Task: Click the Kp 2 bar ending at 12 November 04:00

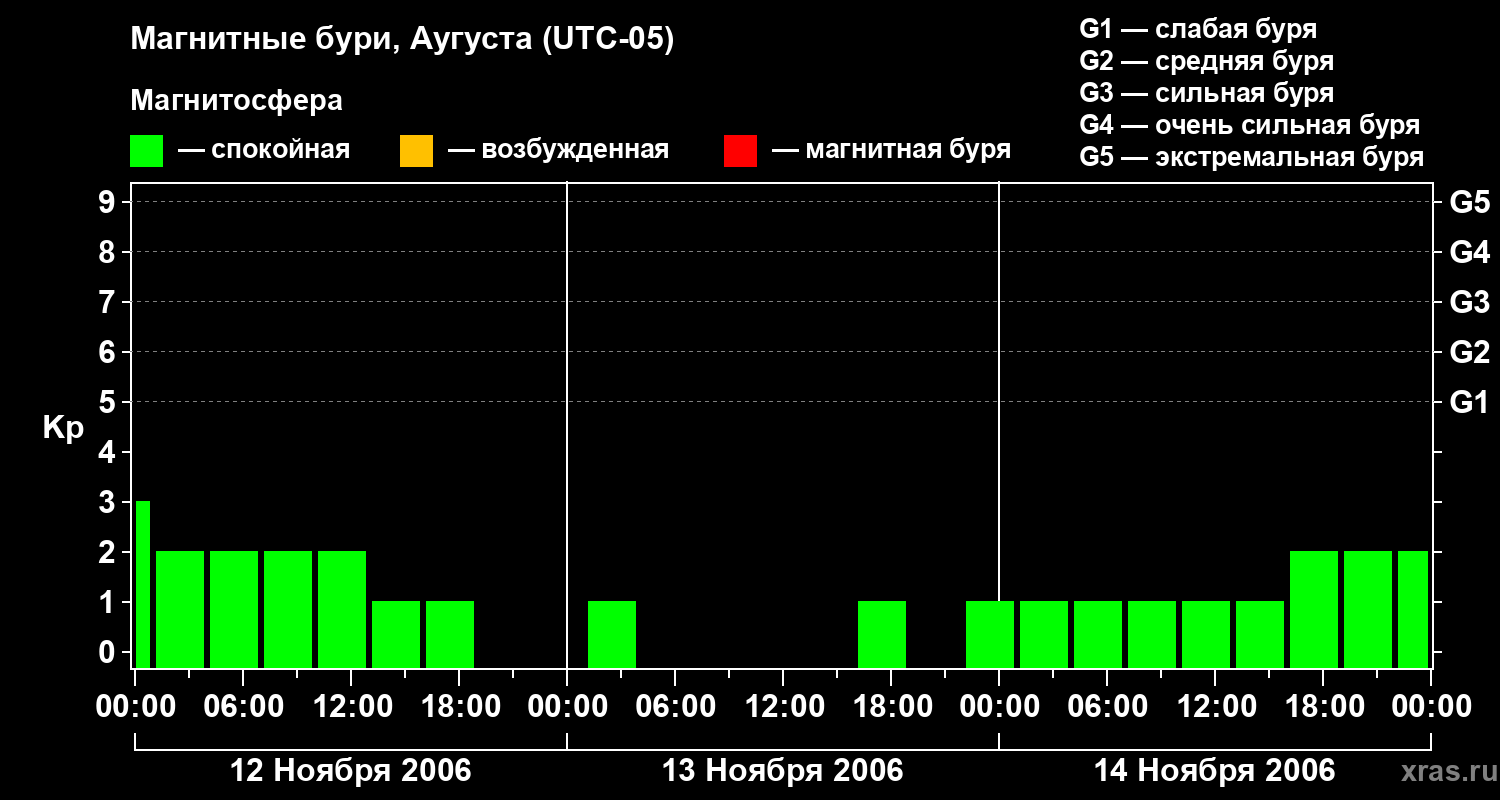Action: (x=180, y=609)
